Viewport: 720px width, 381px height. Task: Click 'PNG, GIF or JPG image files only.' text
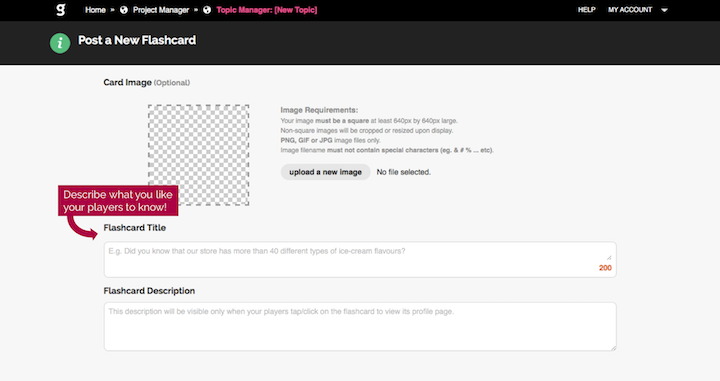click(x=330, y=140)
